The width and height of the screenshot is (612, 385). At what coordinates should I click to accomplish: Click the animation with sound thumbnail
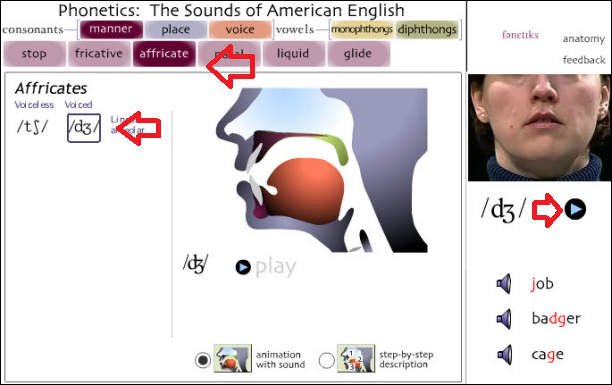click(x=233, y=358)
